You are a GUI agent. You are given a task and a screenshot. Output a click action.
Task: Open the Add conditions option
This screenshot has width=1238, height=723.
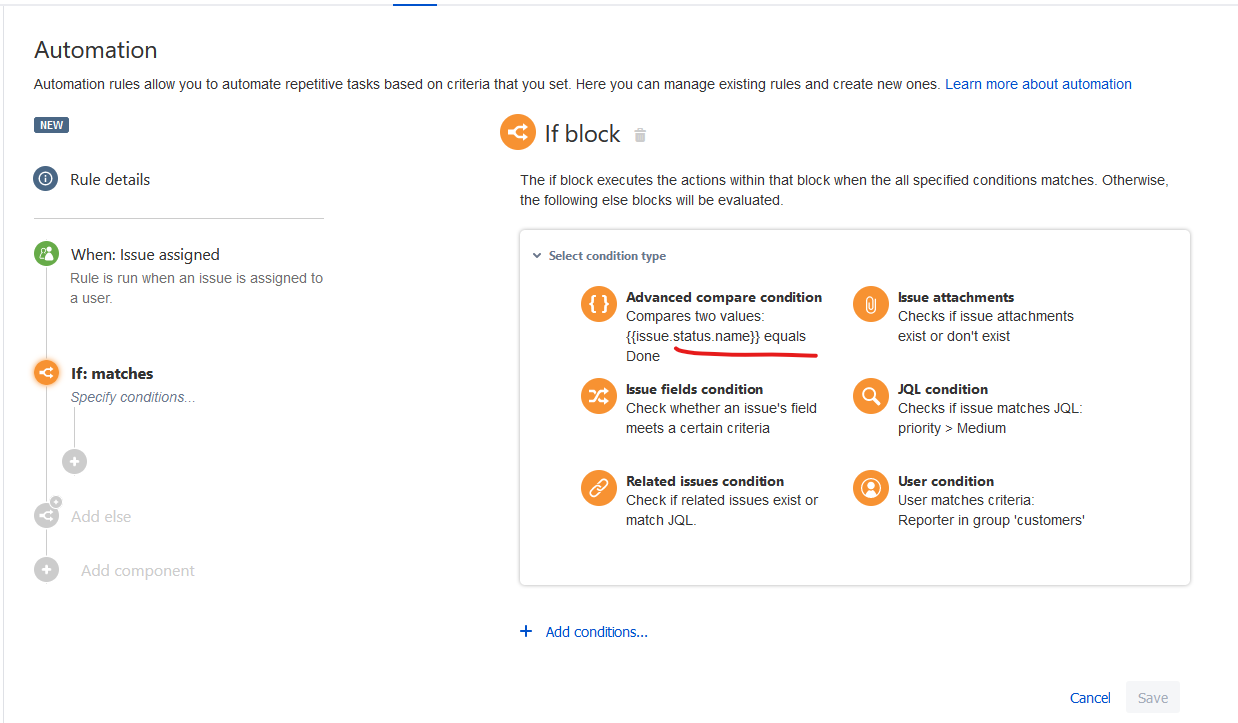(x=596, y=632)
